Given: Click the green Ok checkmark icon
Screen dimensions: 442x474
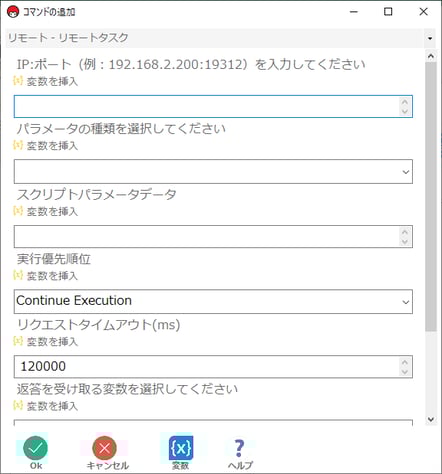Looking at the screenshot, I should pos(36,448).
